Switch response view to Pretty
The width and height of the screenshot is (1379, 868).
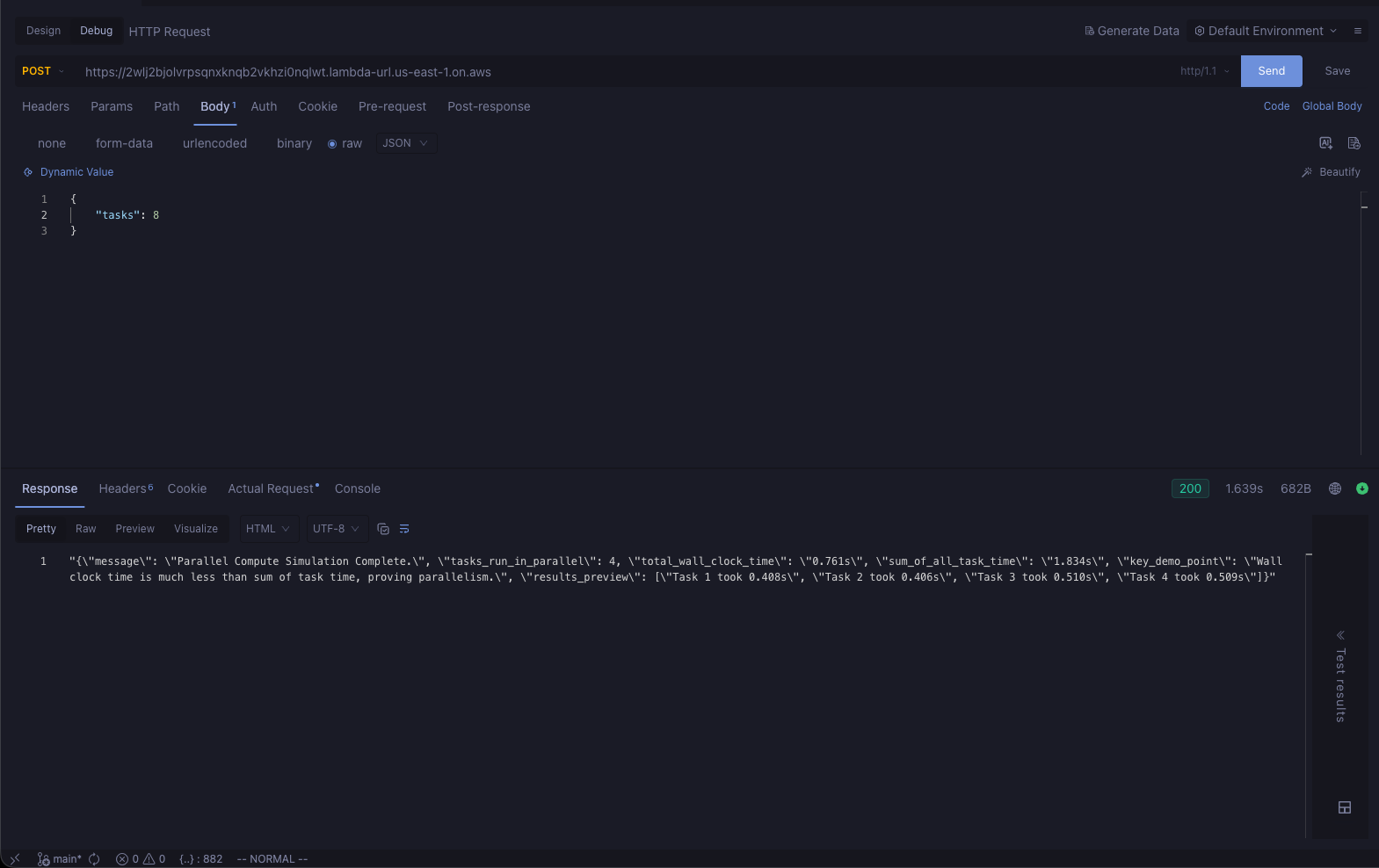(x=41, y=529)
